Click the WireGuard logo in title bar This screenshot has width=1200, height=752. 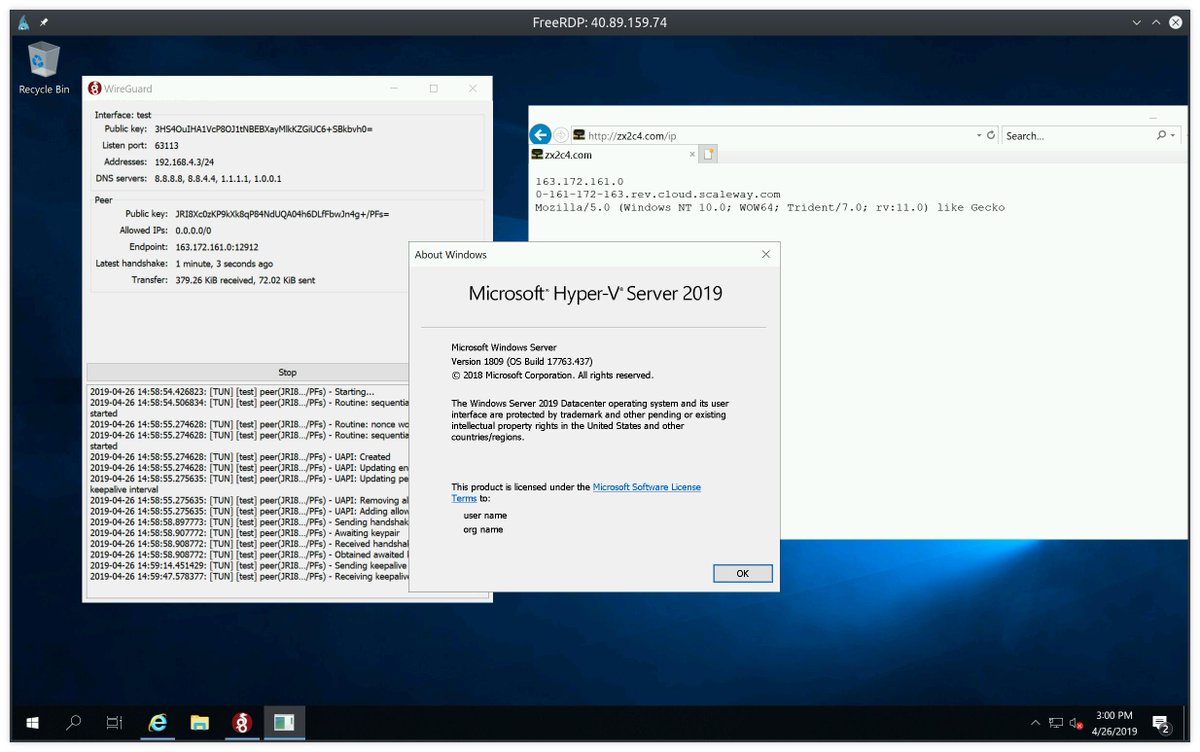pos(95,89)
